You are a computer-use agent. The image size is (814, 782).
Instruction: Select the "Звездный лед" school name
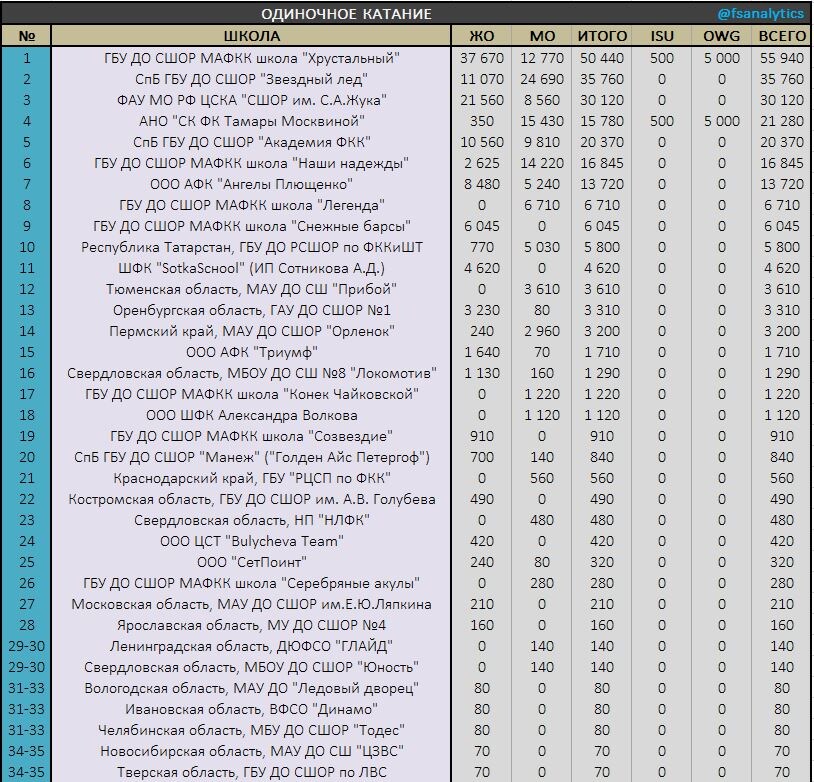251,79
